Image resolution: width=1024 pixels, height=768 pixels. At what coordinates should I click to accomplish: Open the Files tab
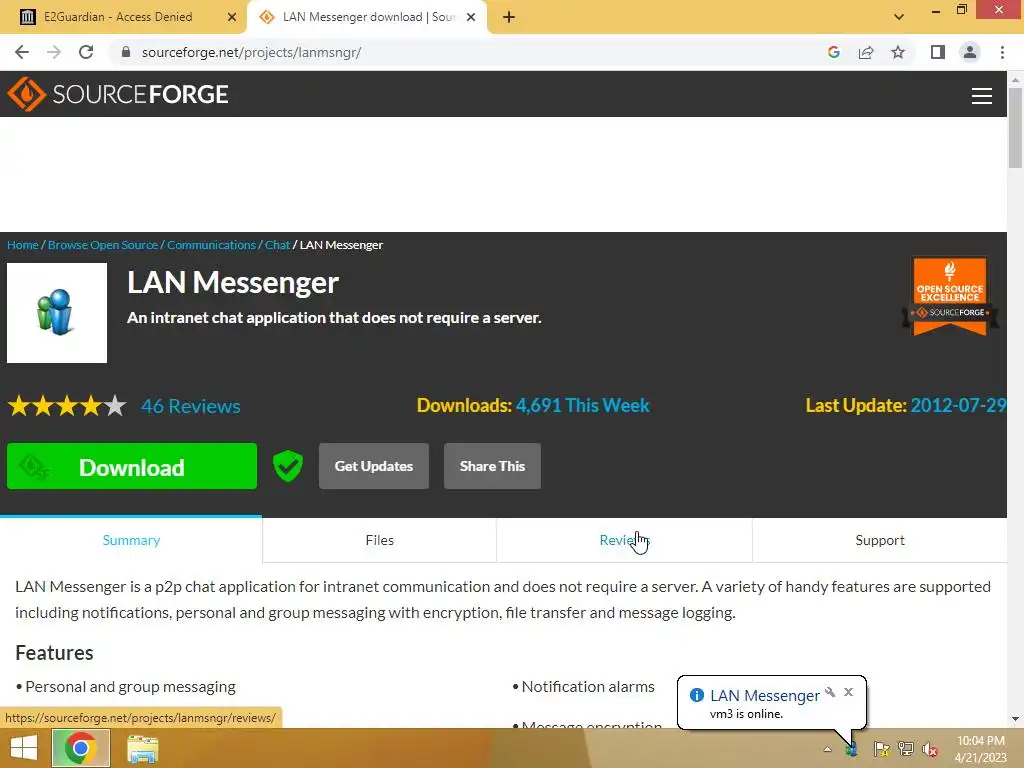(x=379, y=540)
